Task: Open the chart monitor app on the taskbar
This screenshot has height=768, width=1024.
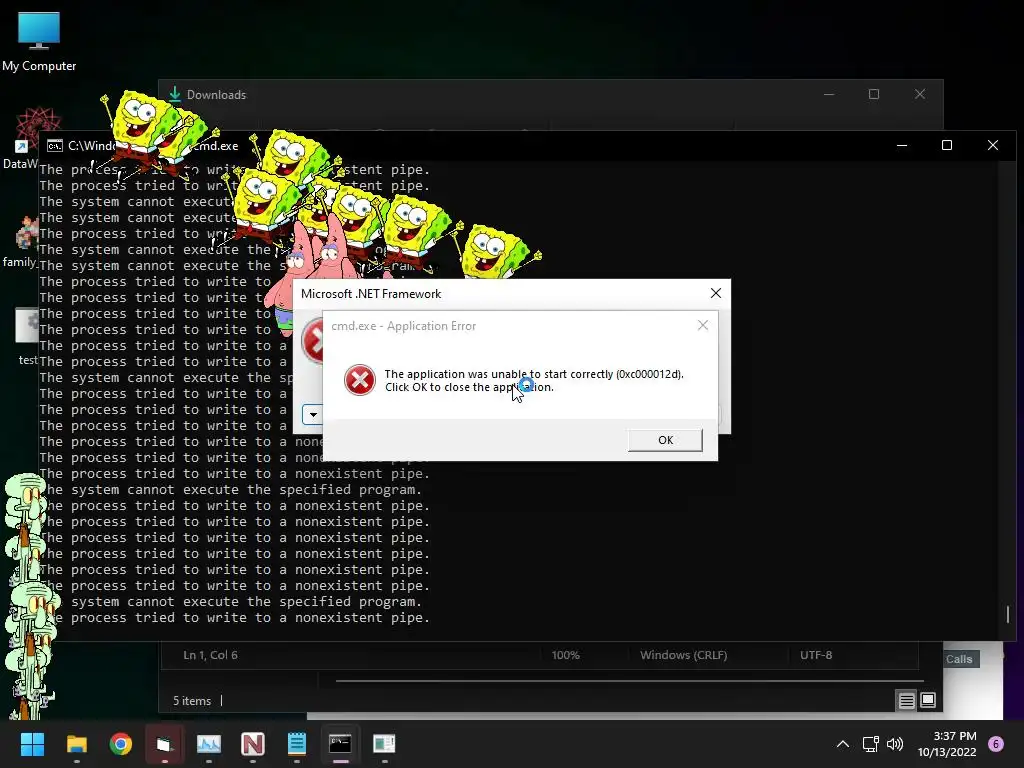Action: coord(208,744)
